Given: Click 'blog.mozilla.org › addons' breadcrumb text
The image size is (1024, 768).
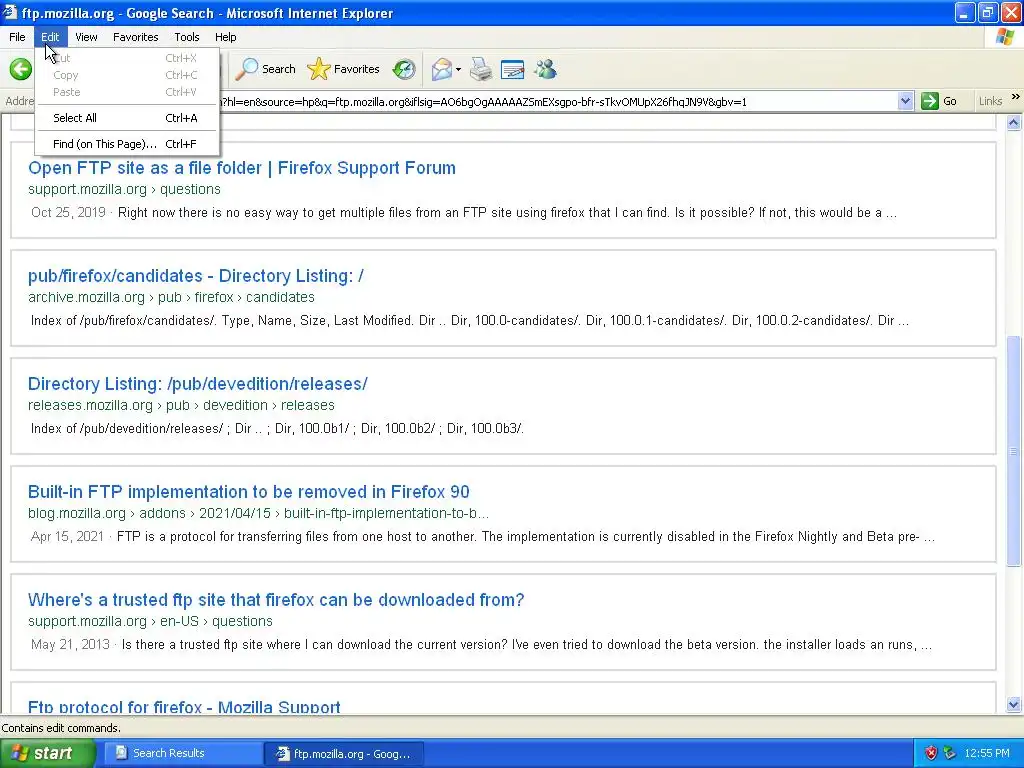Looking at the screenshot, I should (107, 513).
